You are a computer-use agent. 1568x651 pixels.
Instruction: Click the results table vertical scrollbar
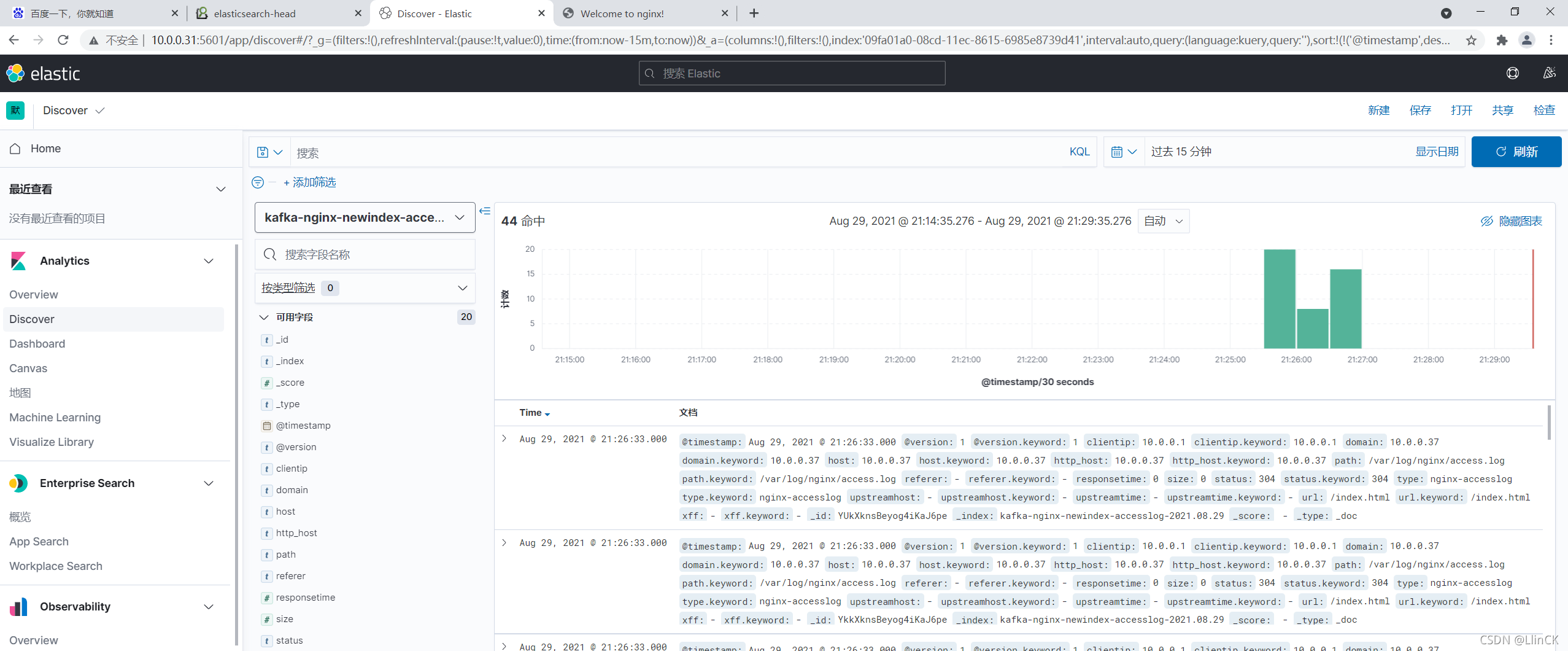[x=1549, y=423]
